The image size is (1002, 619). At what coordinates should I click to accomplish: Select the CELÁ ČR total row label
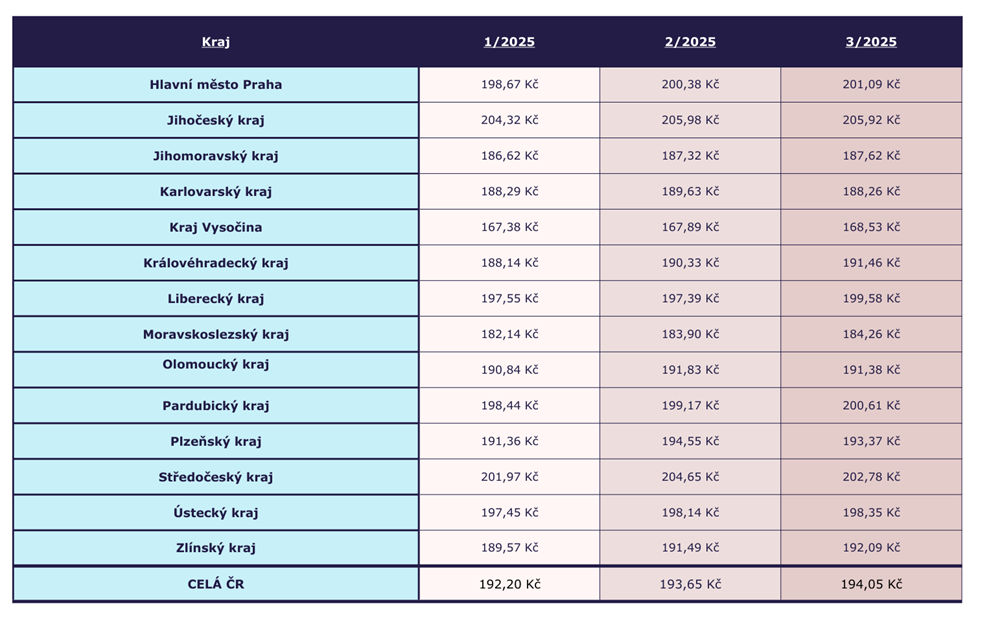tap(216, 584)
